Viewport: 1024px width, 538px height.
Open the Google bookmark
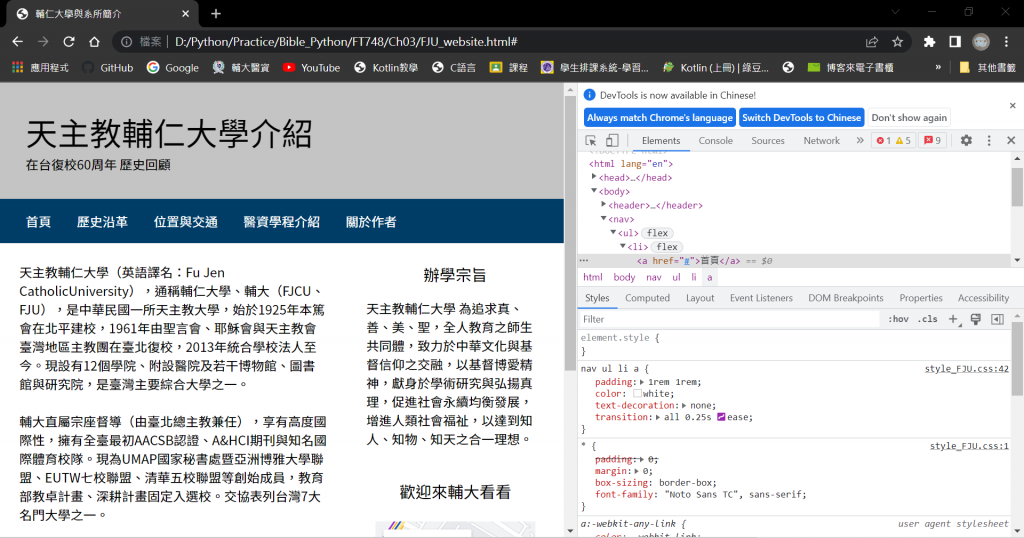[x=173, y=67]
